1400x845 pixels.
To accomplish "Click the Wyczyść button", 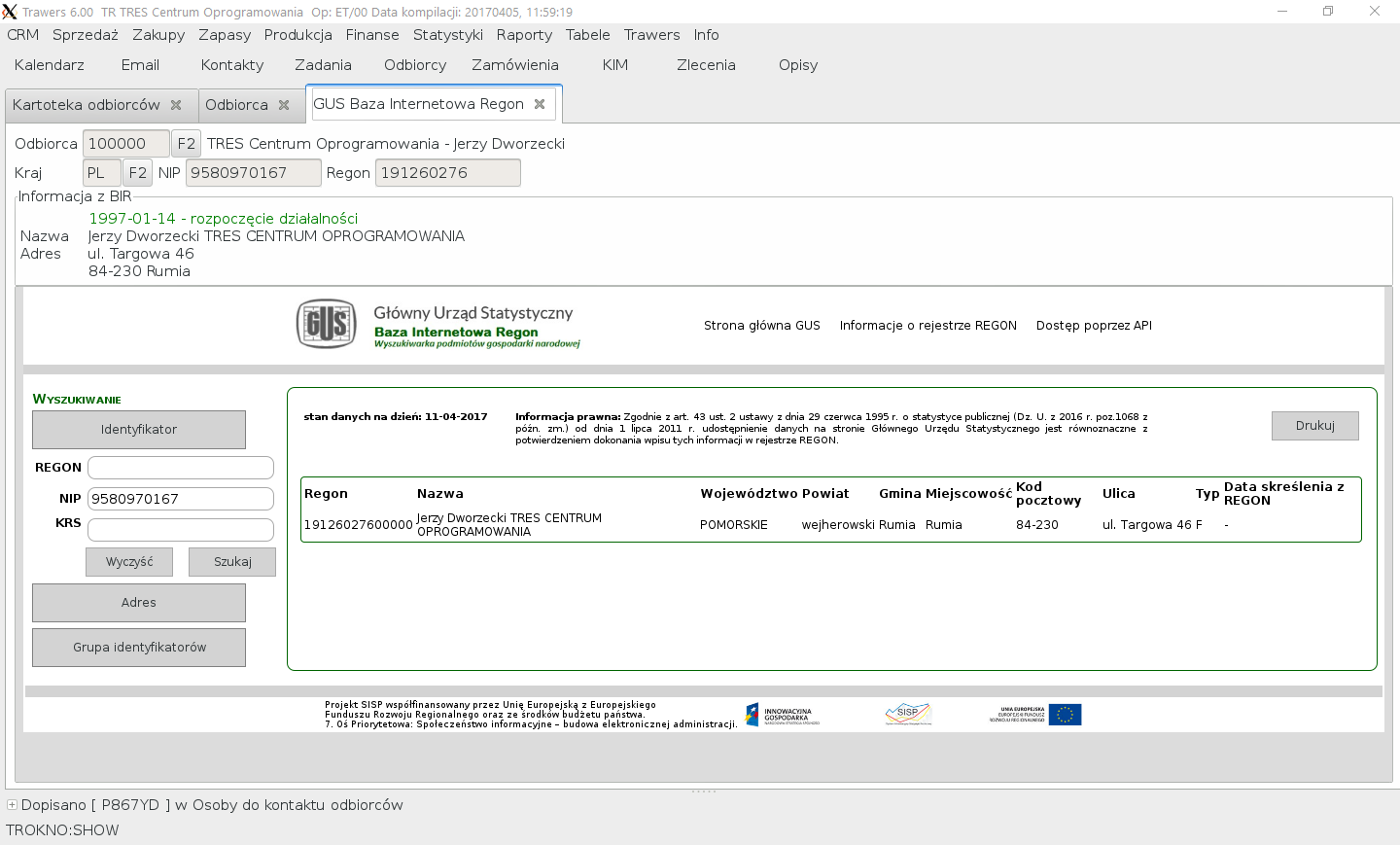I will coord(129,562).
